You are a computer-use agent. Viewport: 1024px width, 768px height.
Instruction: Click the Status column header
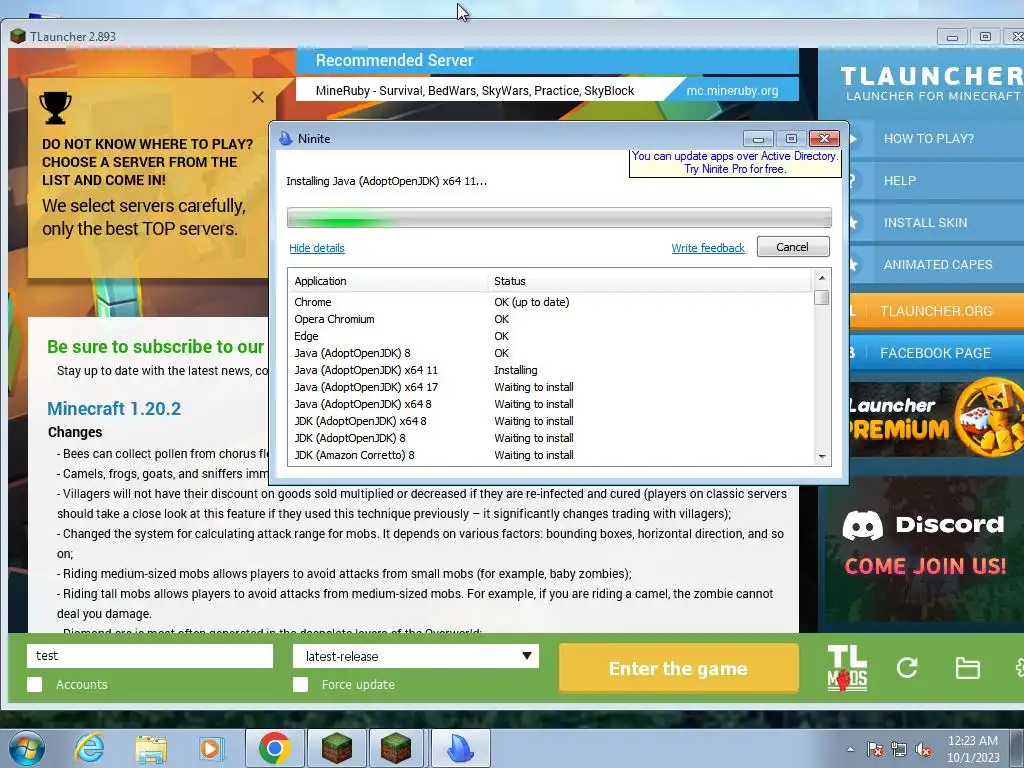tap(650, 281)
